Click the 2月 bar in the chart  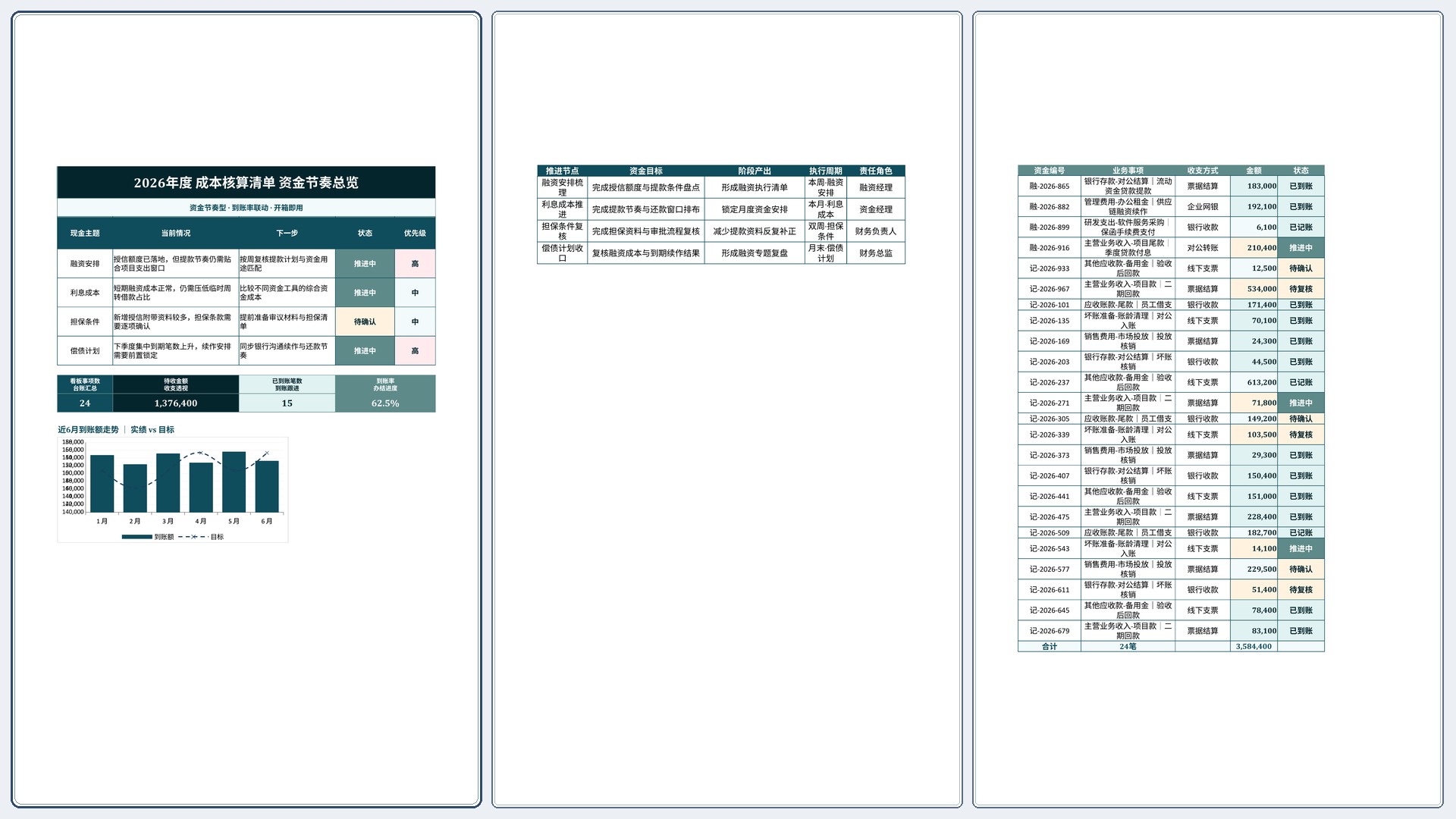pos(135,488)
